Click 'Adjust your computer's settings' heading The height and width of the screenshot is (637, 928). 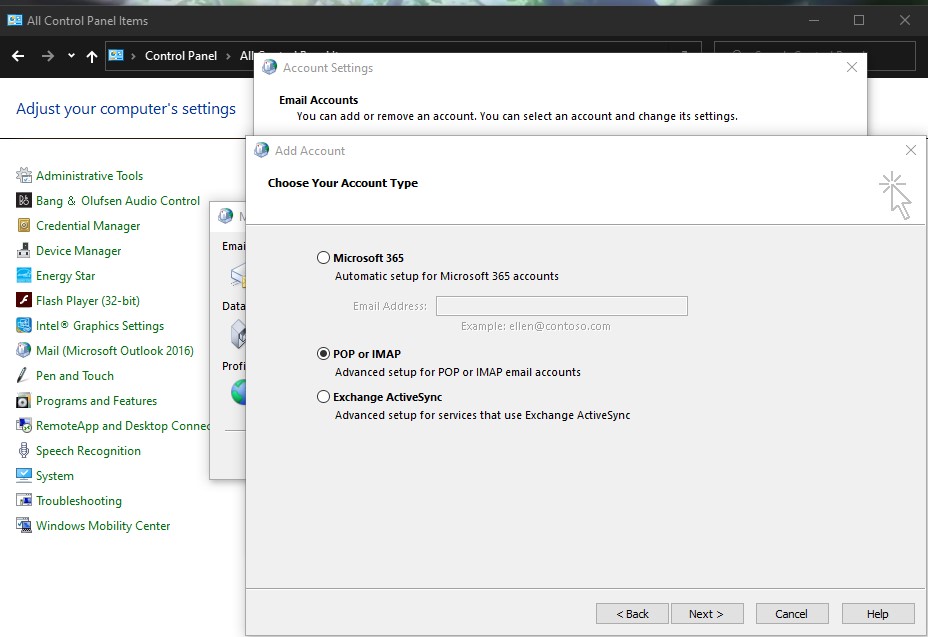pos(125,109)
